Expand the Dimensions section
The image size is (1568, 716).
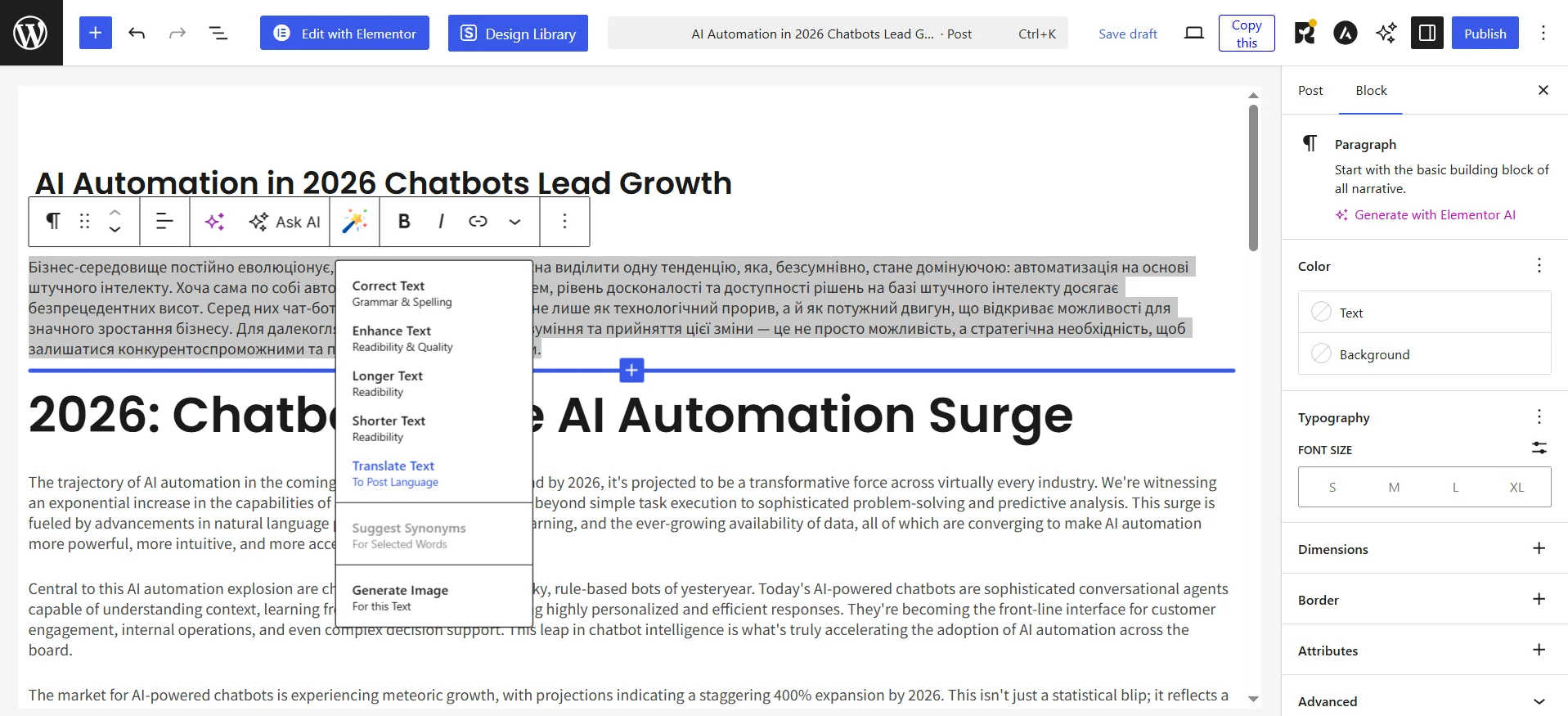(1424, 548)
